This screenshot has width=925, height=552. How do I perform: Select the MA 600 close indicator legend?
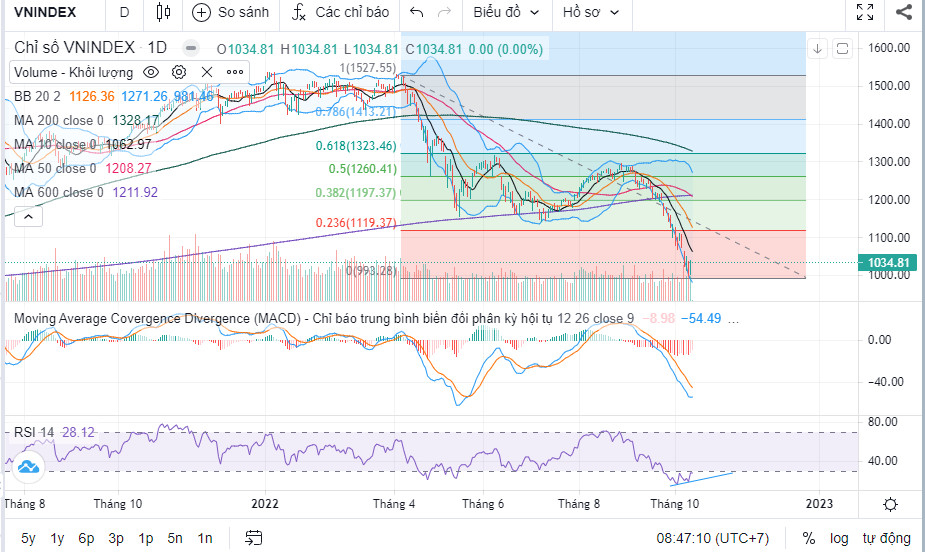pyautogui.click(x=58, y=192)
